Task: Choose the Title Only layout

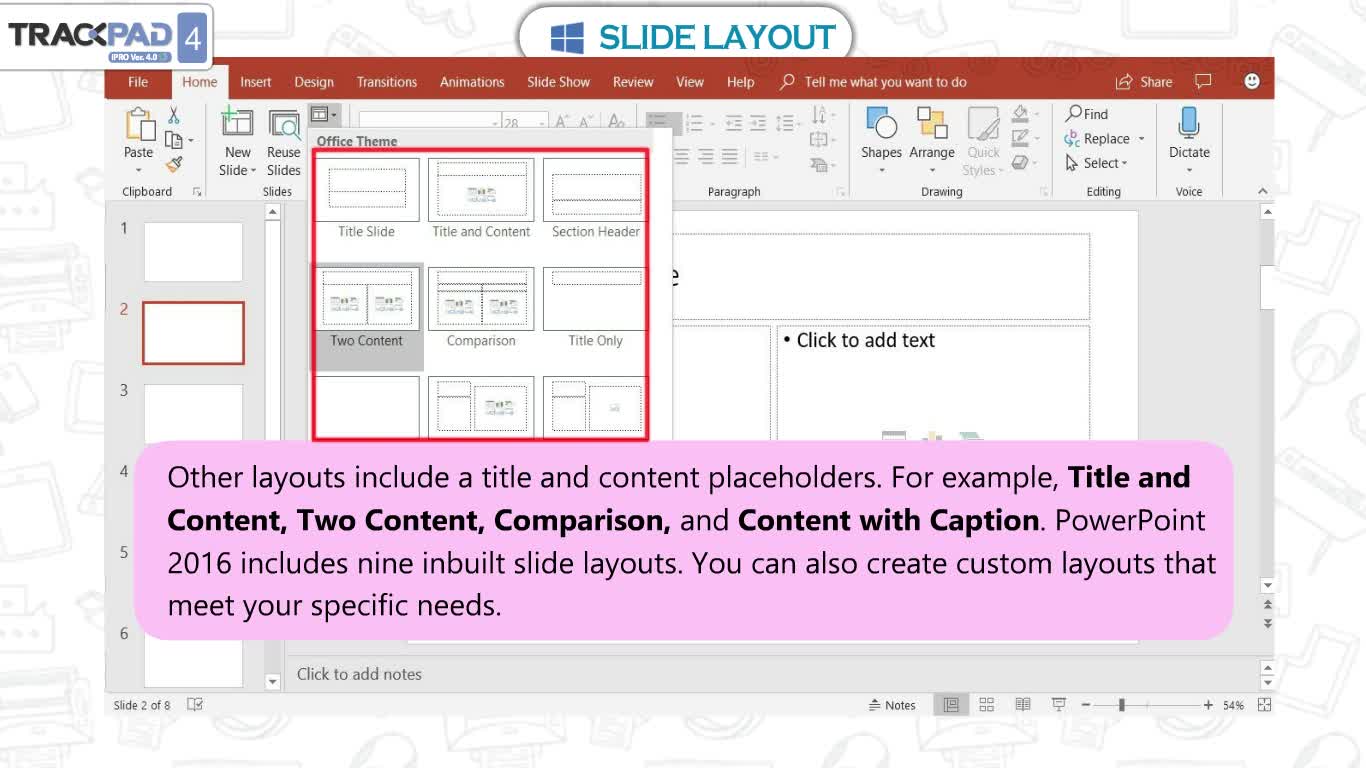Action: coord(595,308)
